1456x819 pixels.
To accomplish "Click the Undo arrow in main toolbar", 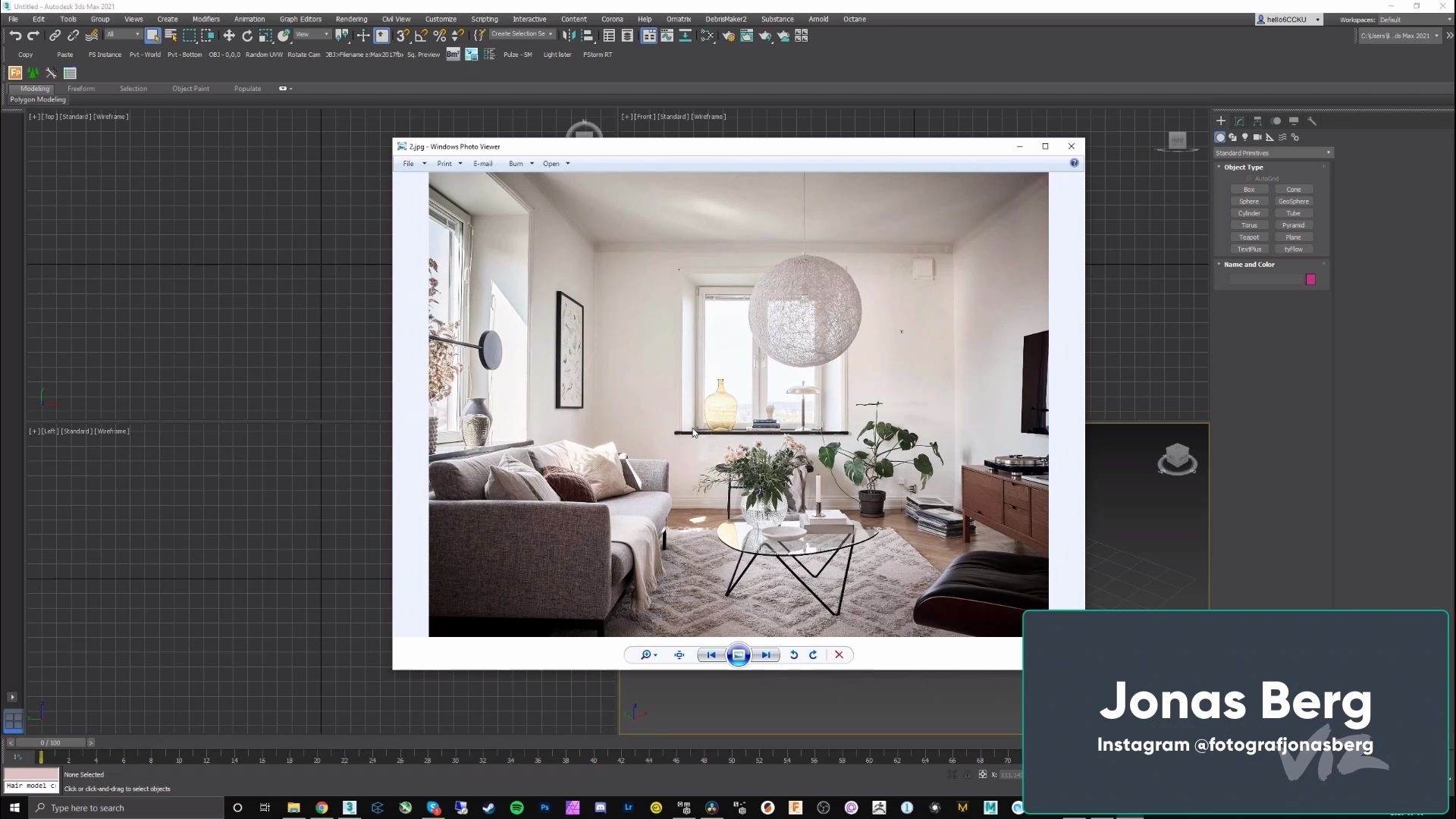I will [x=15, y=36].
